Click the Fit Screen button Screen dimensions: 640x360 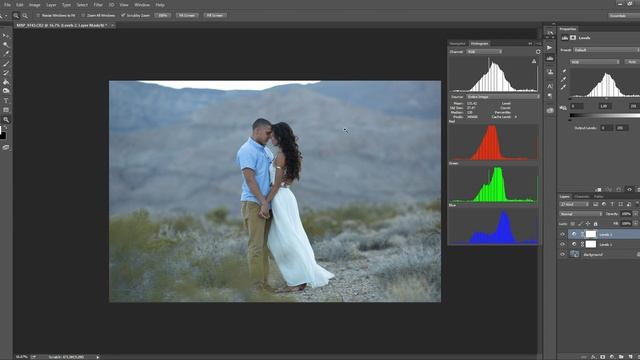[x=187, y=16]
